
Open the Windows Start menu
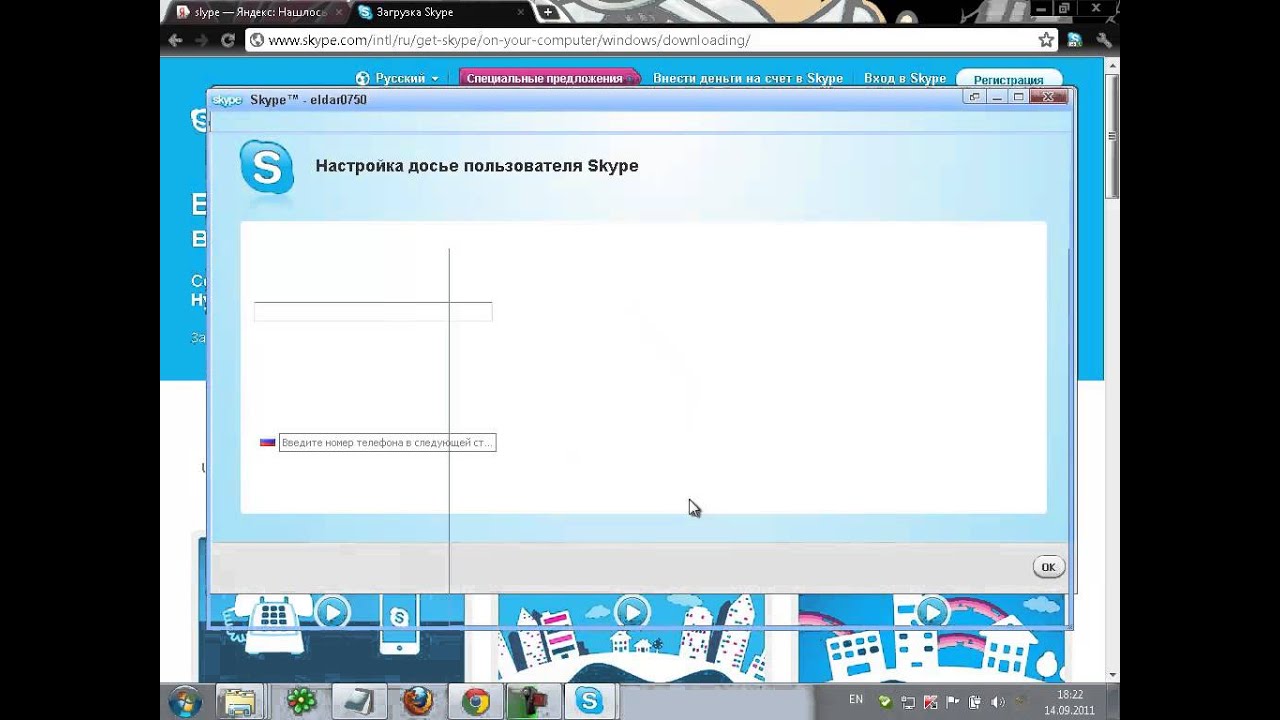(x=184, y=701)
